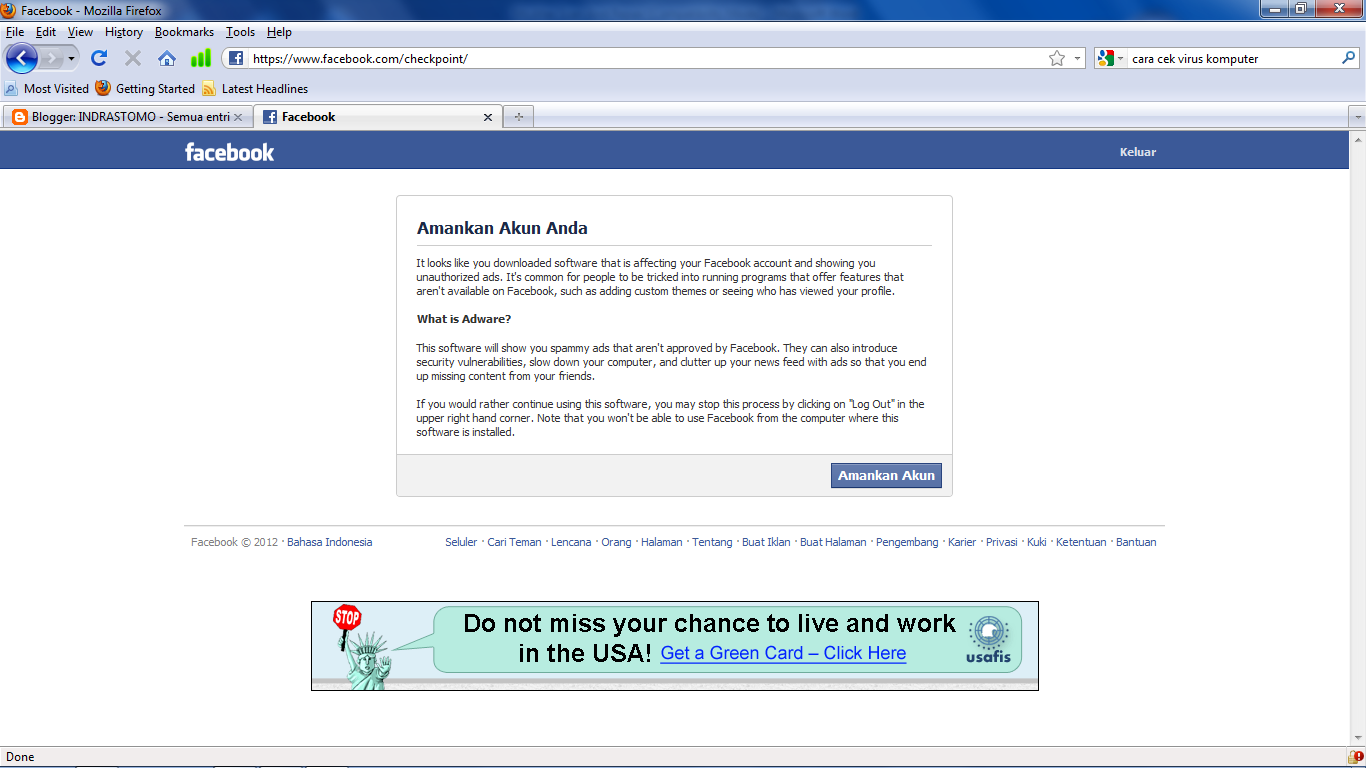Open the Karier footer link
This screenshot has width=1366, height=768.
962,542
